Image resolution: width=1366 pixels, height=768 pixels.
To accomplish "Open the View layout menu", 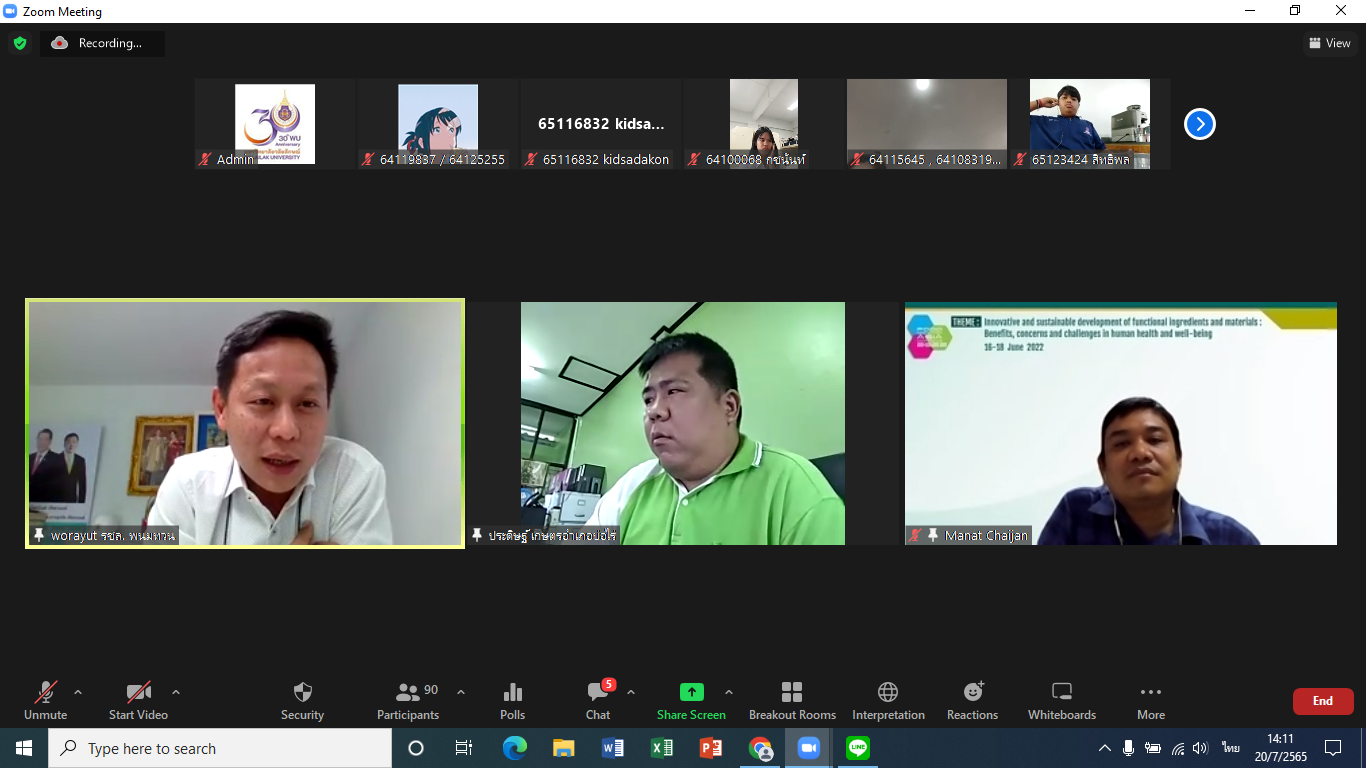I will tap(1330, 43).
